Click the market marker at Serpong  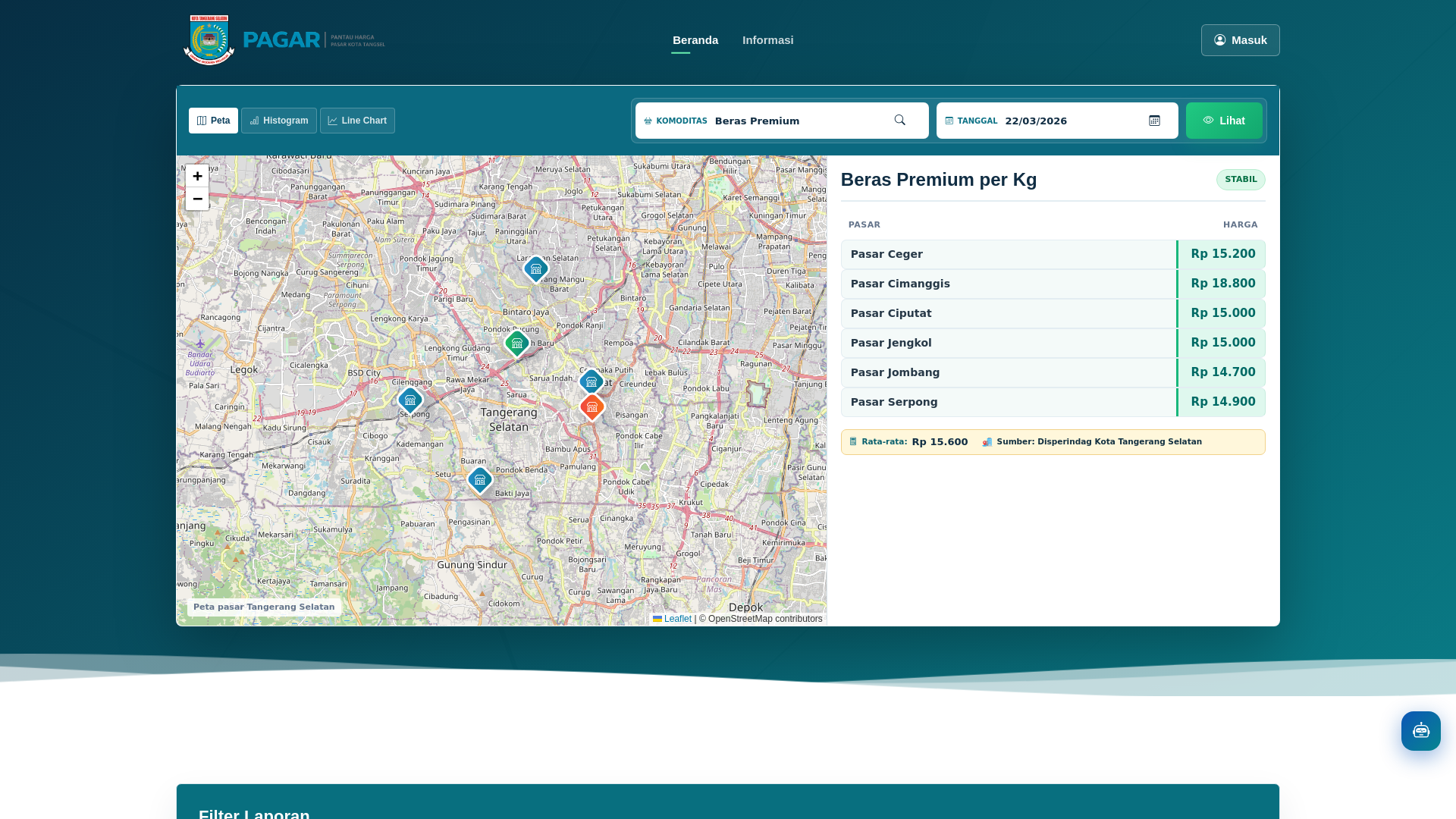tap(410, 400)
